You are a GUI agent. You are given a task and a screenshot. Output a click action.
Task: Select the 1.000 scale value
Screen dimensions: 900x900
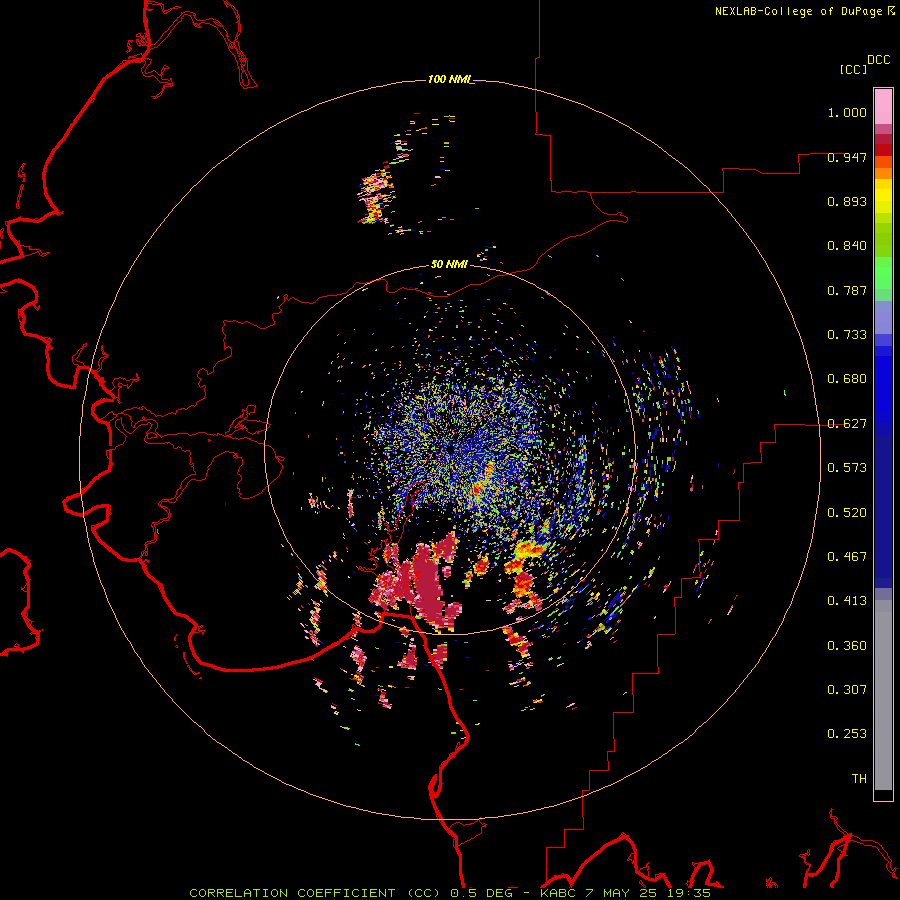[847, 112]
